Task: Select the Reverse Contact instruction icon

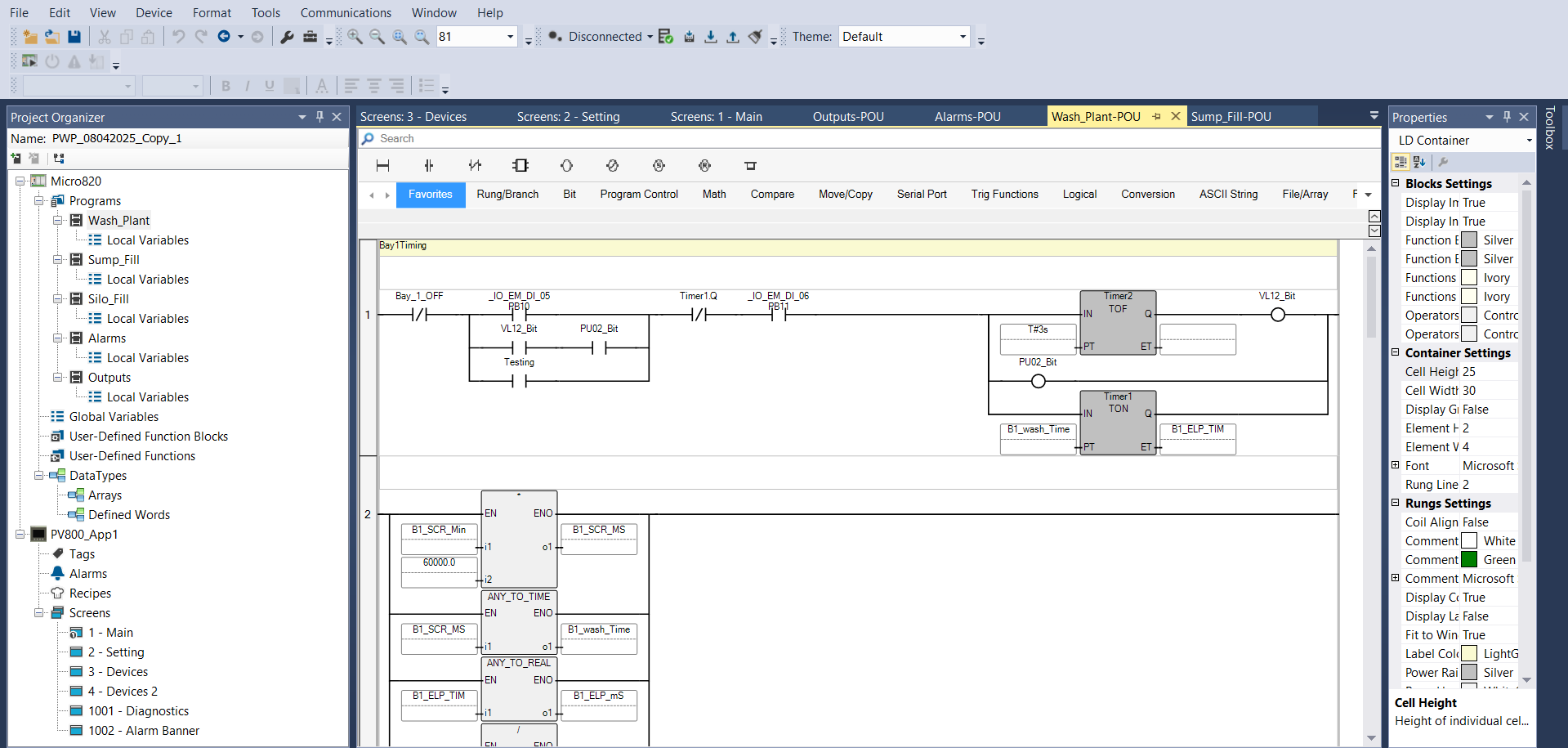Action: (475, 166)
